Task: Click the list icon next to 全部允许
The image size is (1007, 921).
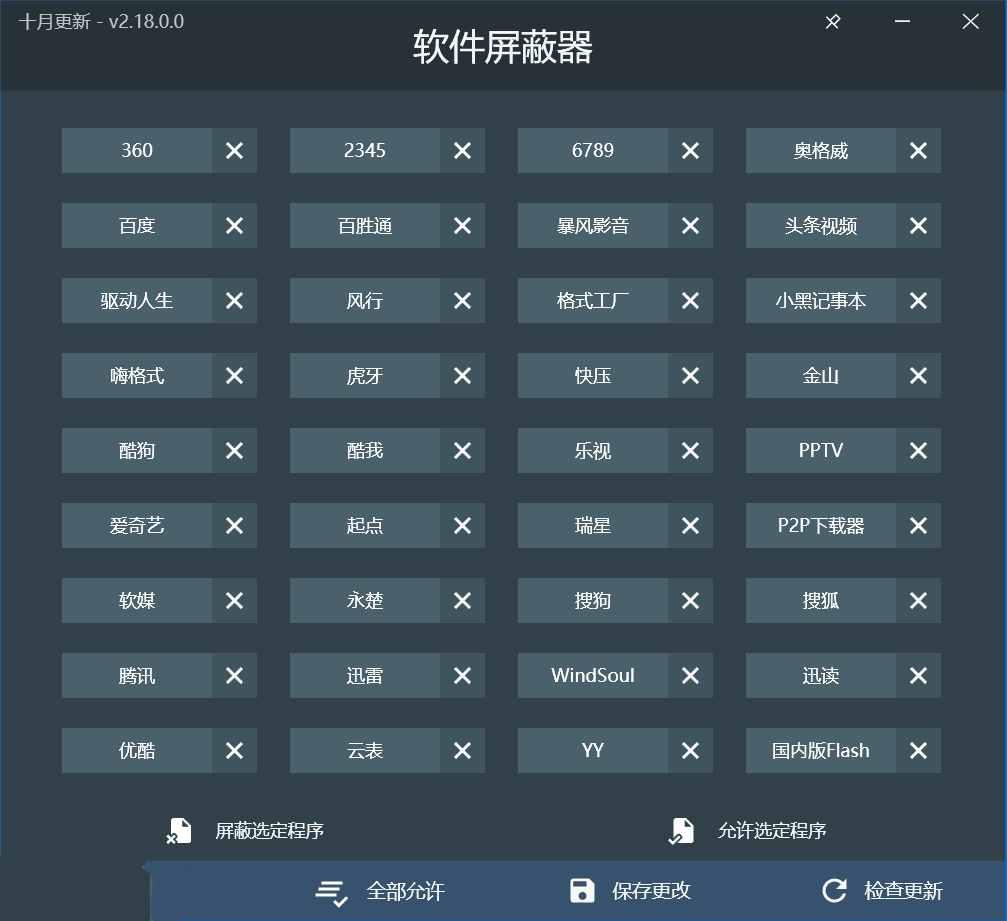Action: pyautogui.click(x=330, y=890)
